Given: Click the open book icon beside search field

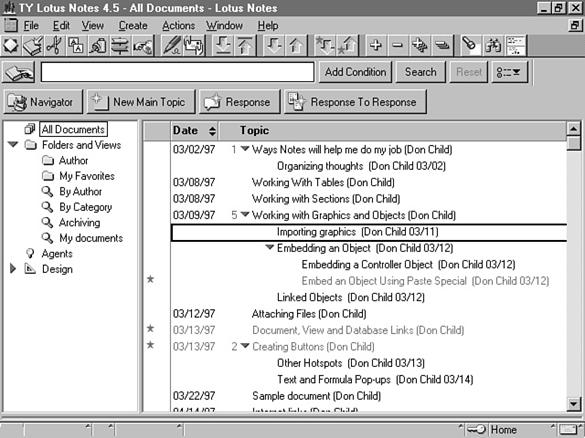Looking at the screenshot, I should pyautogui.click(x=19, y=72).
